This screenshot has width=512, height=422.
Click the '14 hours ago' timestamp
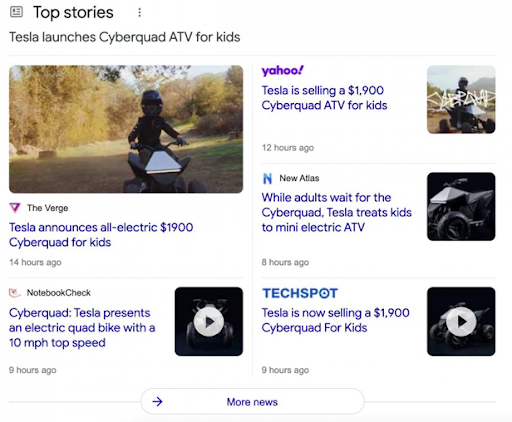(x=35, y=262)
